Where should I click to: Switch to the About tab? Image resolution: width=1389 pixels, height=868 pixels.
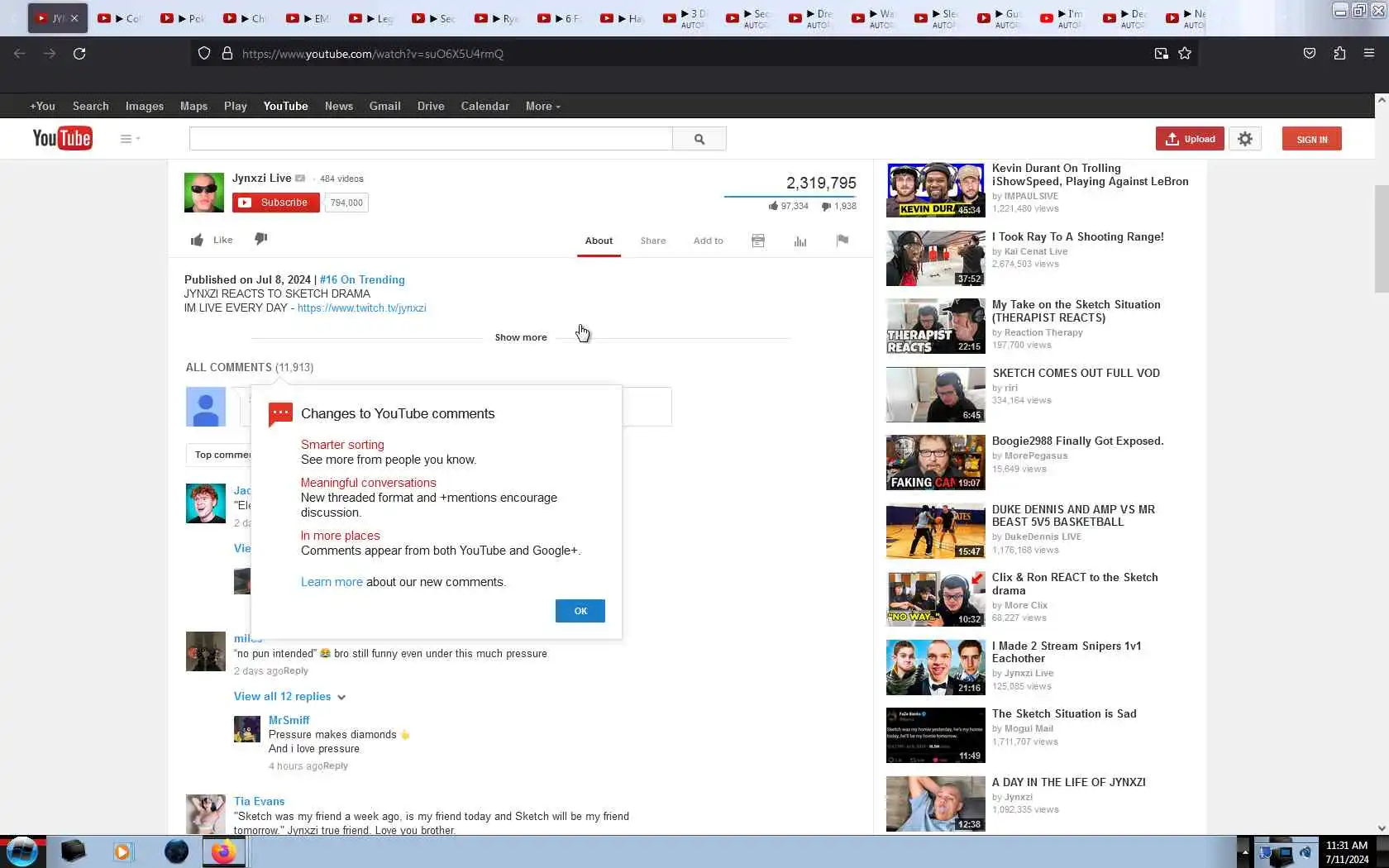tap(599, 241)
